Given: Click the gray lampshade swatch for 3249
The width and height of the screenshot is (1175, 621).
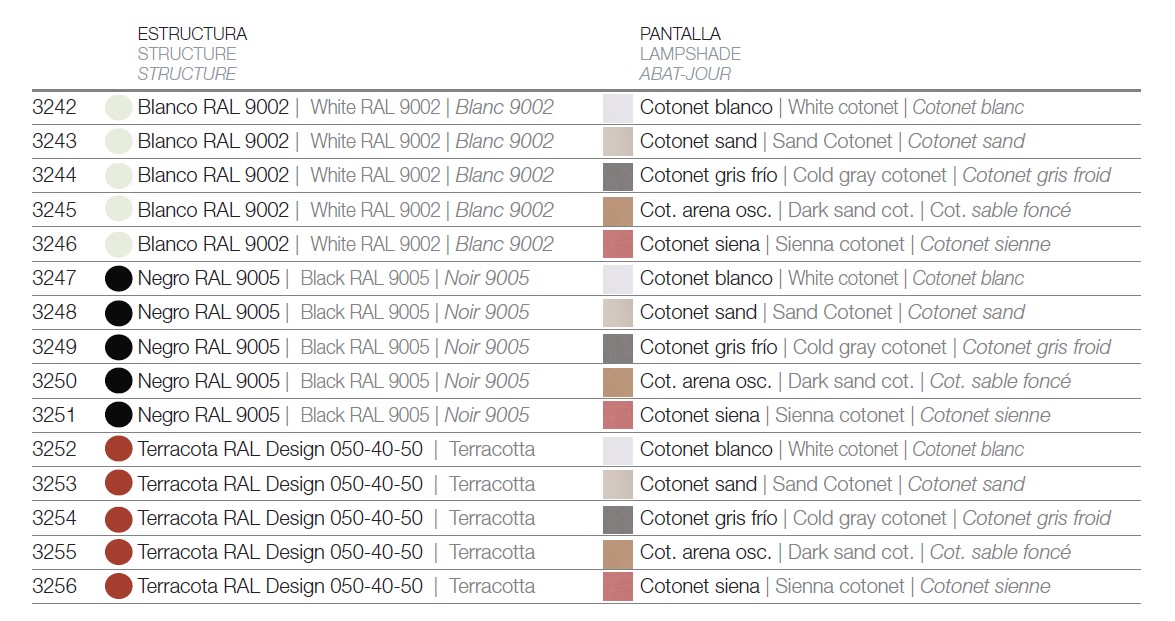Looking at the screenshot, I should click(617, 348).
